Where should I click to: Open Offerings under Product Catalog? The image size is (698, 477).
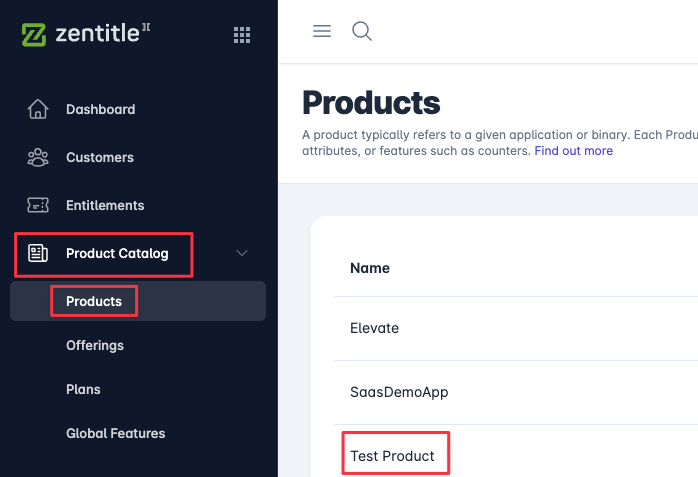[x=95, y=346]
